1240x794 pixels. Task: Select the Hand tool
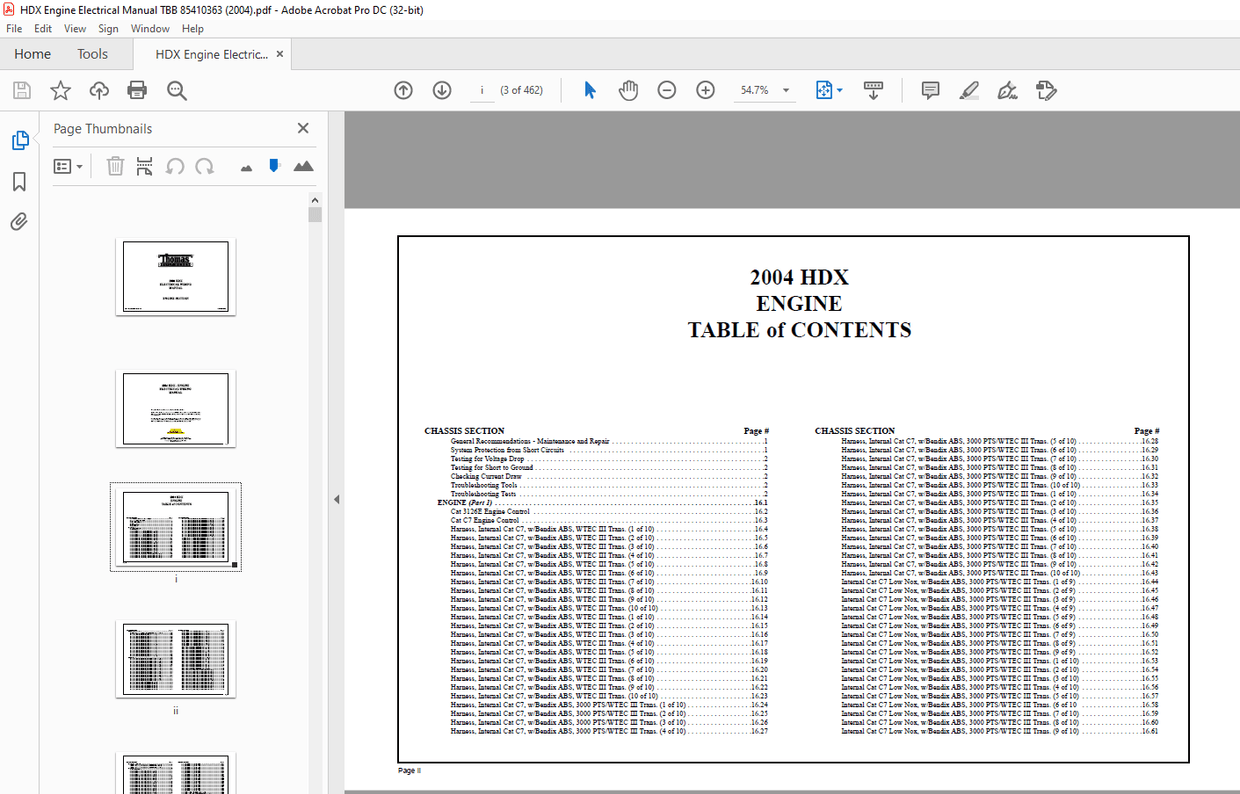tap(628, 90)
